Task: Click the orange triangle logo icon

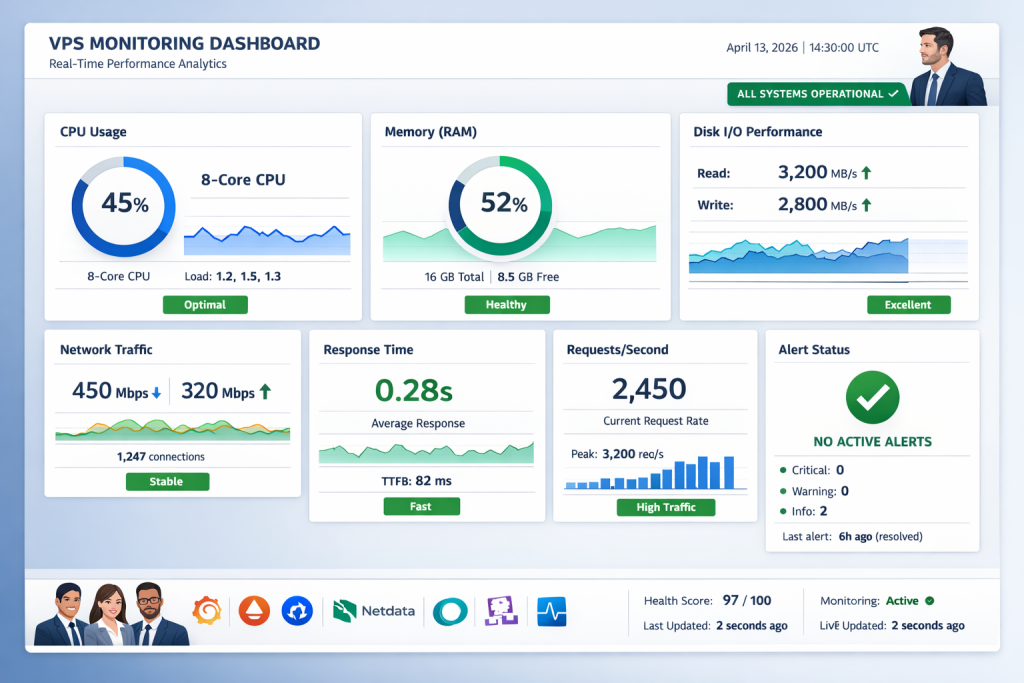Action: [254, 611]
